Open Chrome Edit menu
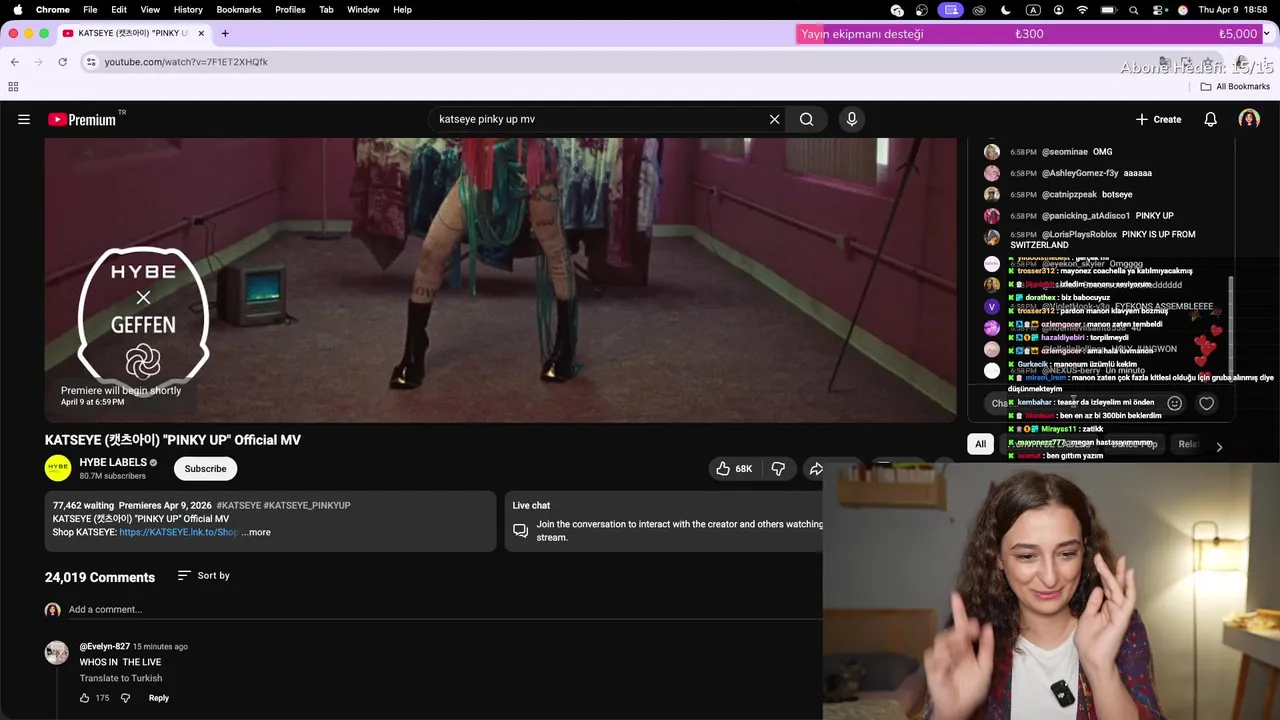The image size is (1280, 720). [119, 9]
